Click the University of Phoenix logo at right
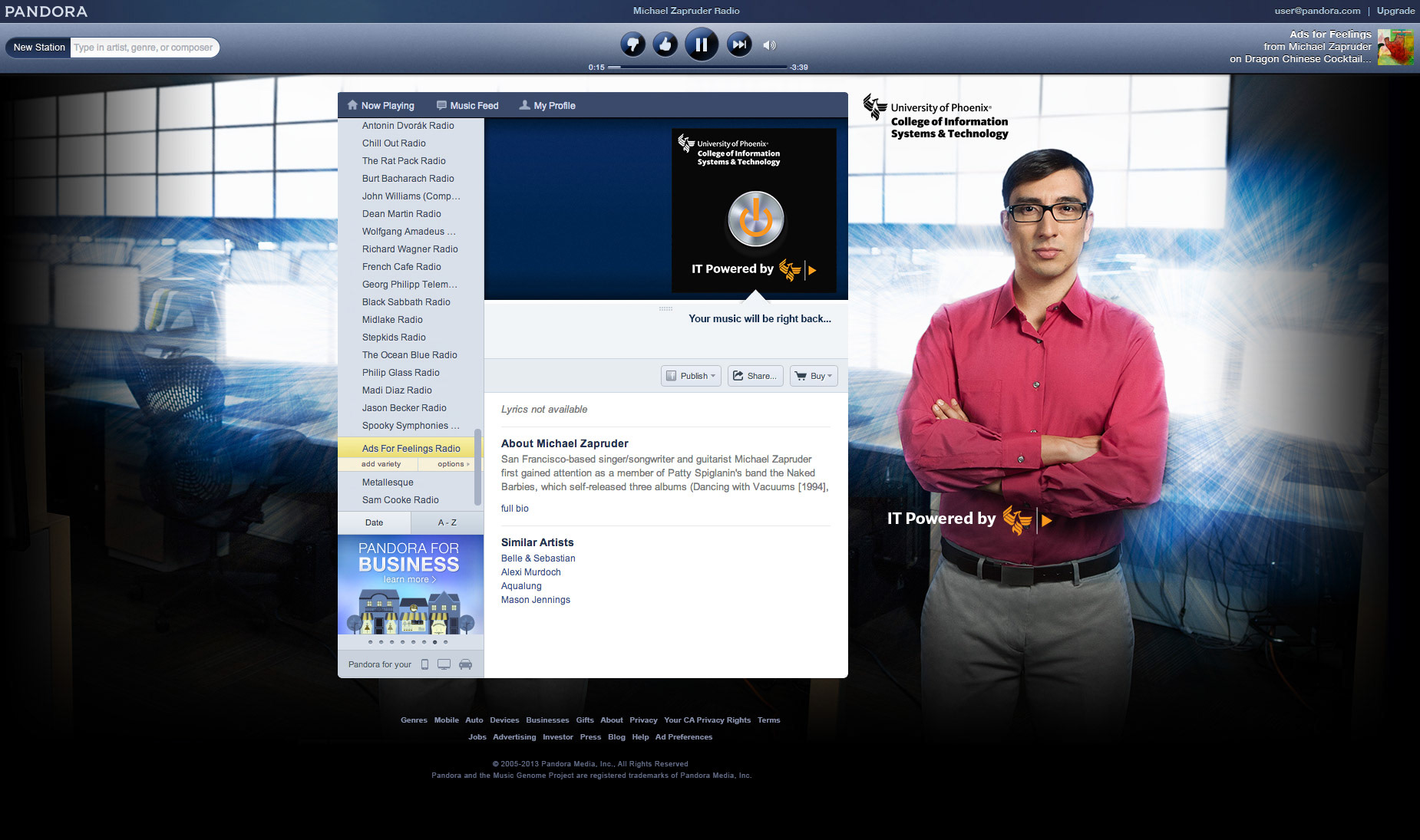Screen dimensions: 1420x840 [936, 117]
